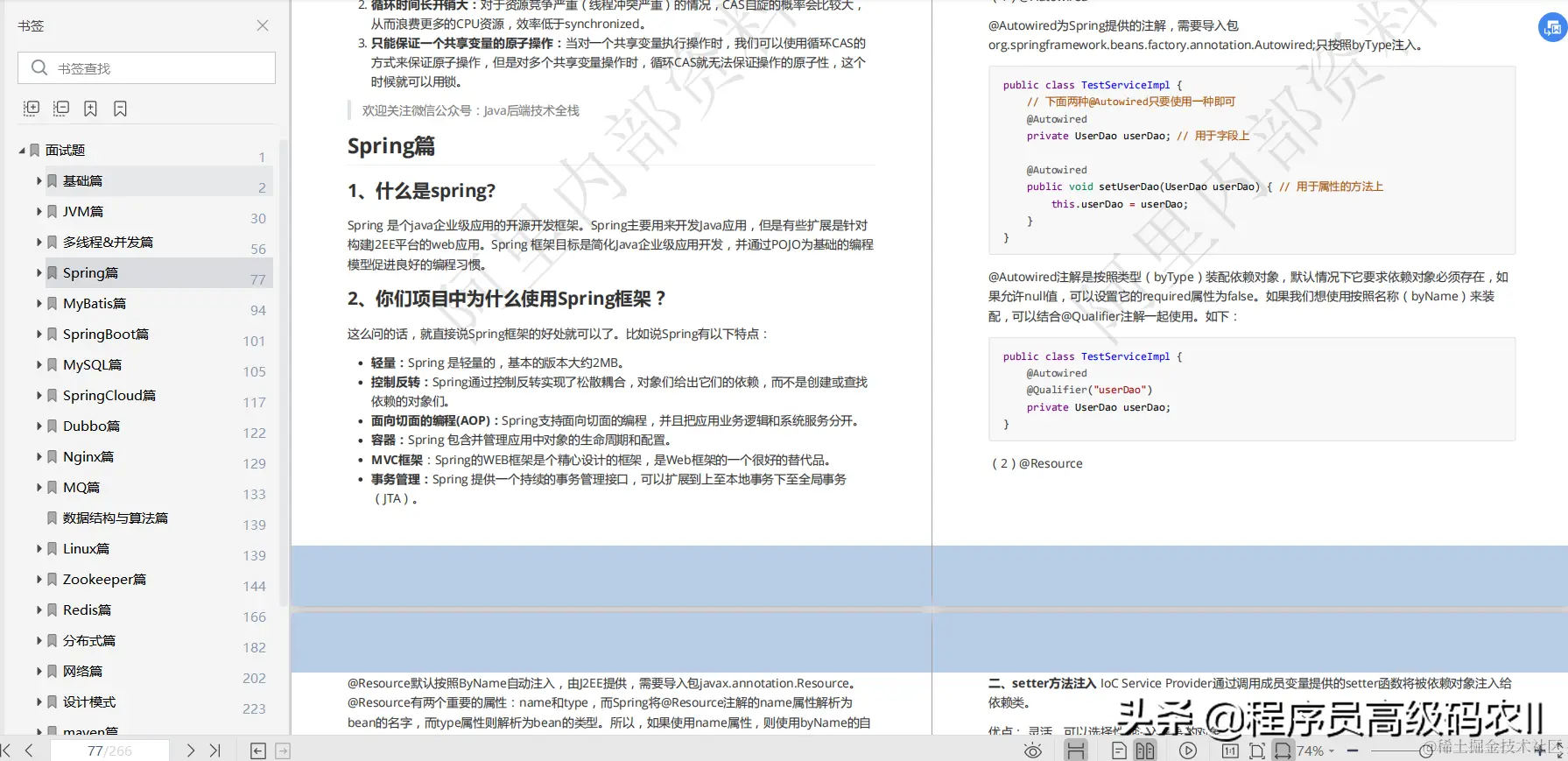Expand the 基础篇 bookmark
This screenshot has width=1568, height=761.
[x=39, y=181]
